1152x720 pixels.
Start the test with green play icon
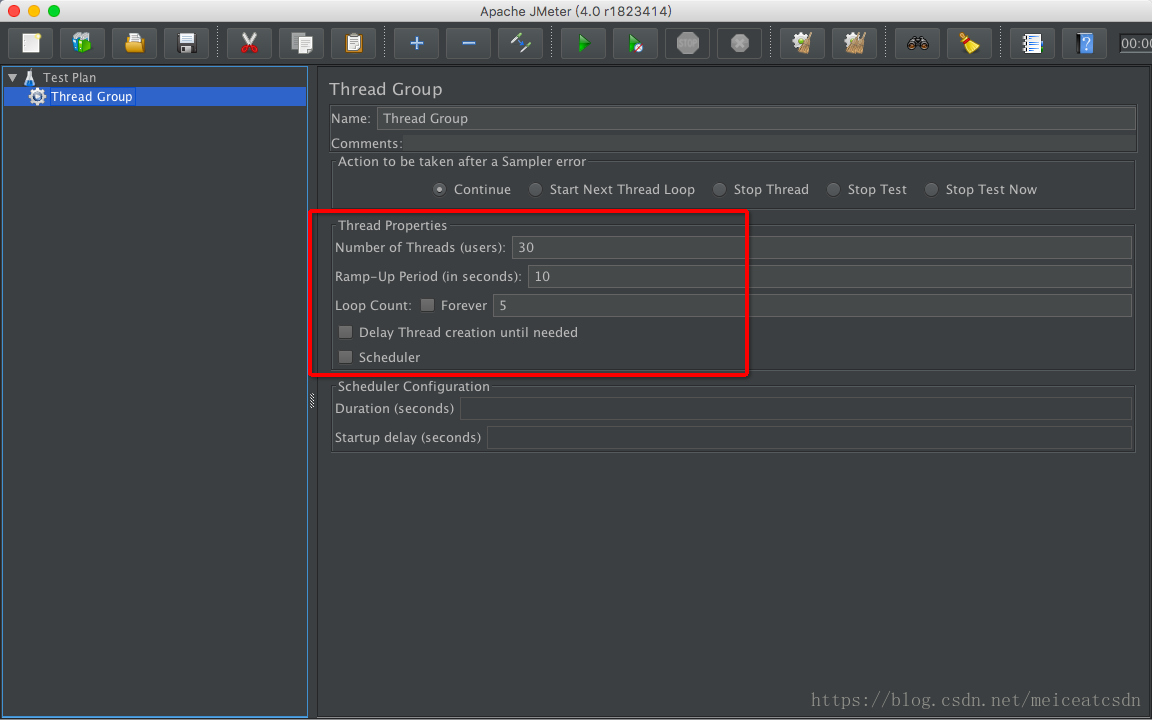point(583,43)
